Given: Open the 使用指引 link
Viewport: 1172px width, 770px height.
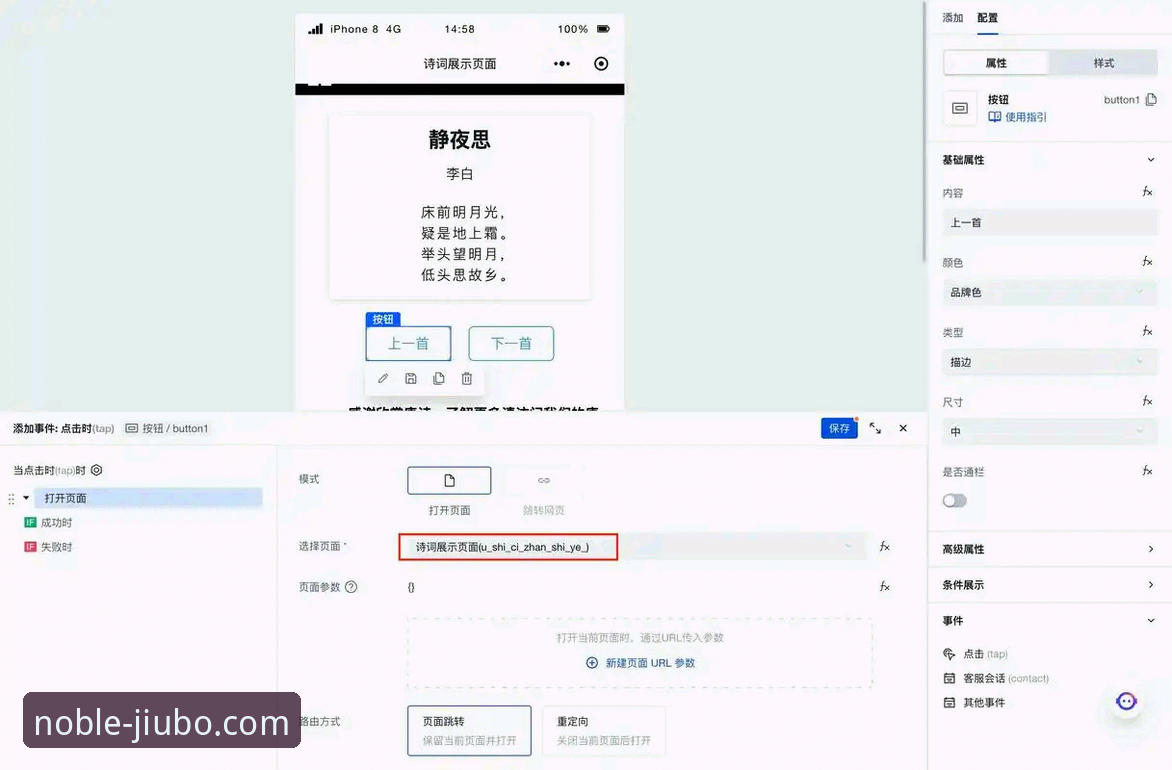Looking at the screenshot, I should (1018, 117).
